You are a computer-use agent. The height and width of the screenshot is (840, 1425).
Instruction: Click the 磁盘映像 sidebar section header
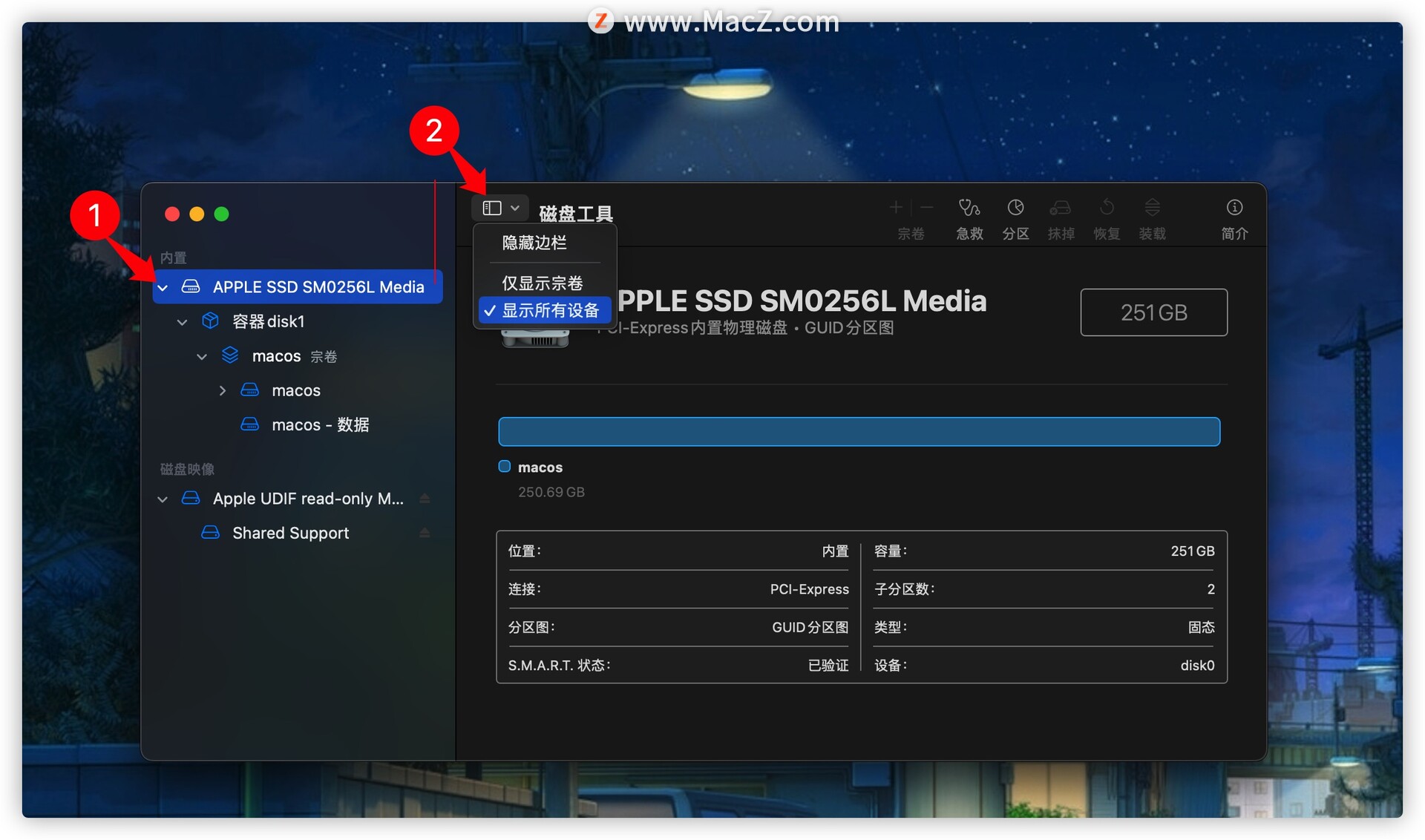pos(187,469)
